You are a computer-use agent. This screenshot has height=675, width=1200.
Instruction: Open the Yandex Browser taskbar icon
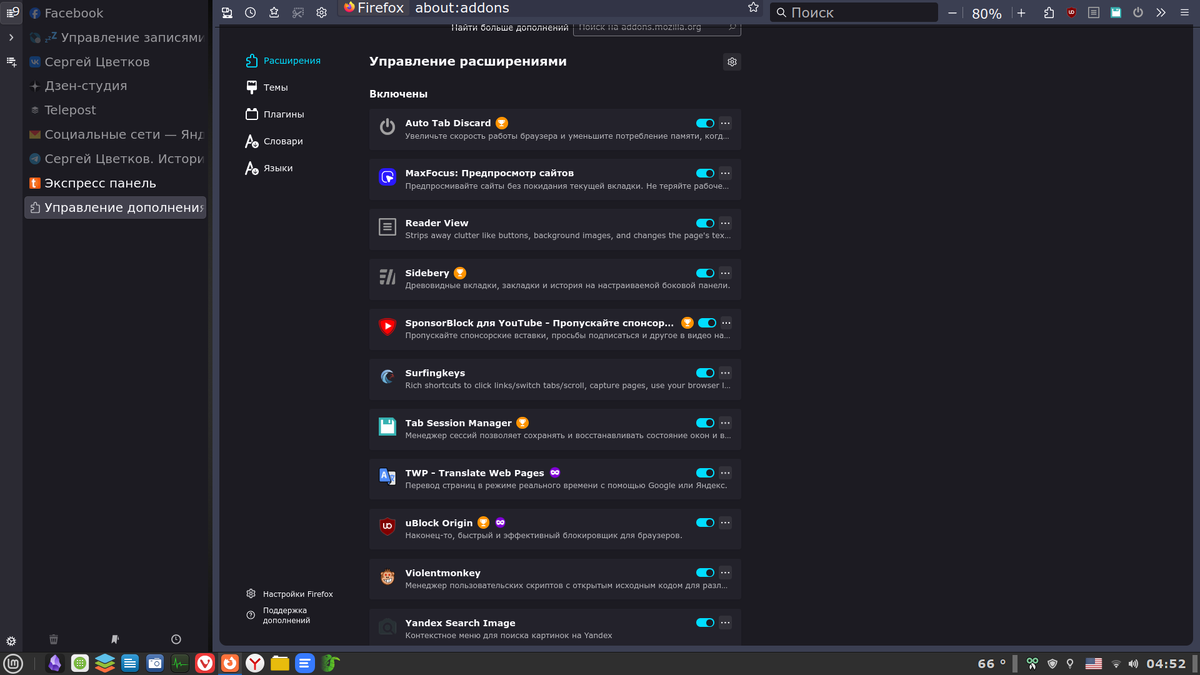[x=255, y=663]
